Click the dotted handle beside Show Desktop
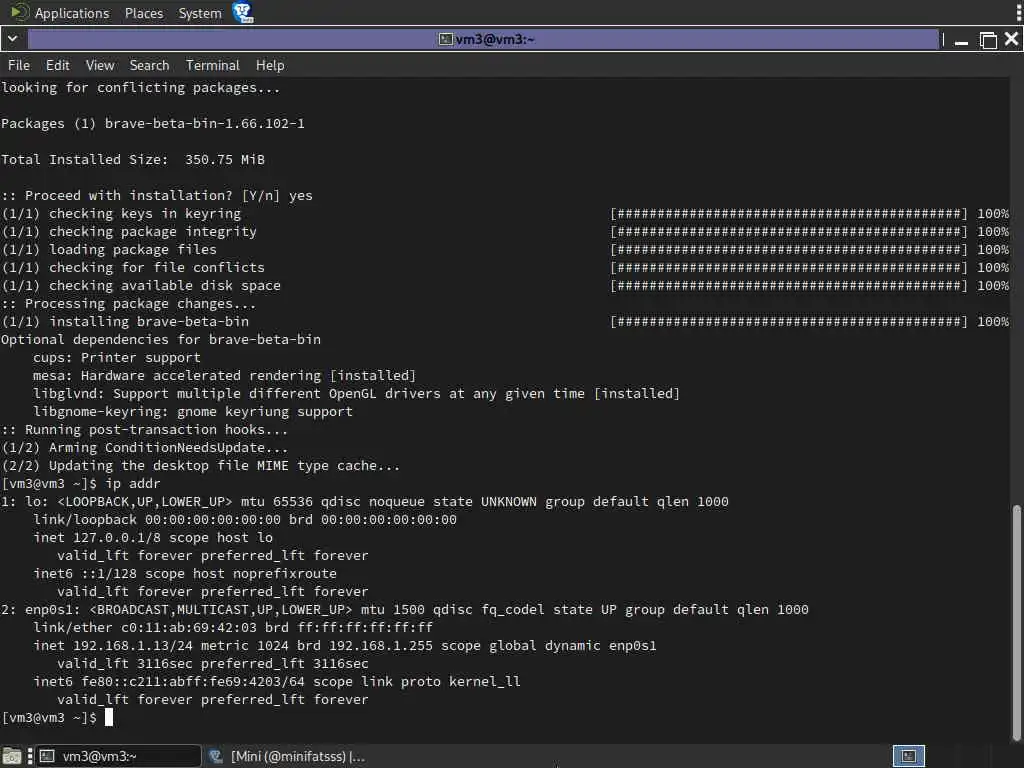The width and height of the screenshot is (1024, 768). coord(29,756)
